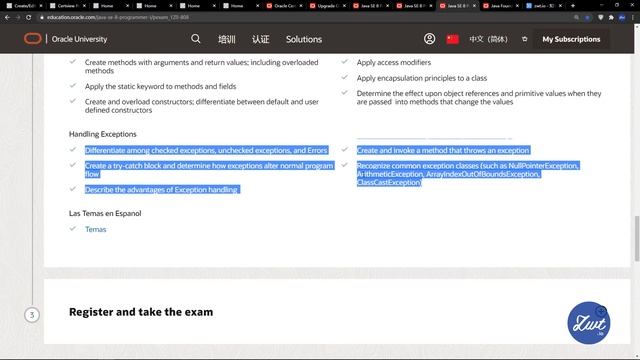Click 'Create methods with arguments' text
This screenshot has height=360, width=640.
(201, 67)
